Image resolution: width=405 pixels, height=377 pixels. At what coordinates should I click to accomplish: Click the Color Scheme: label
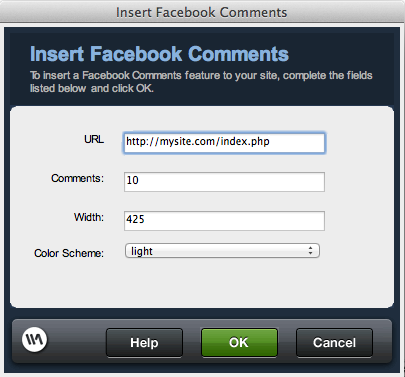(69, 253)
